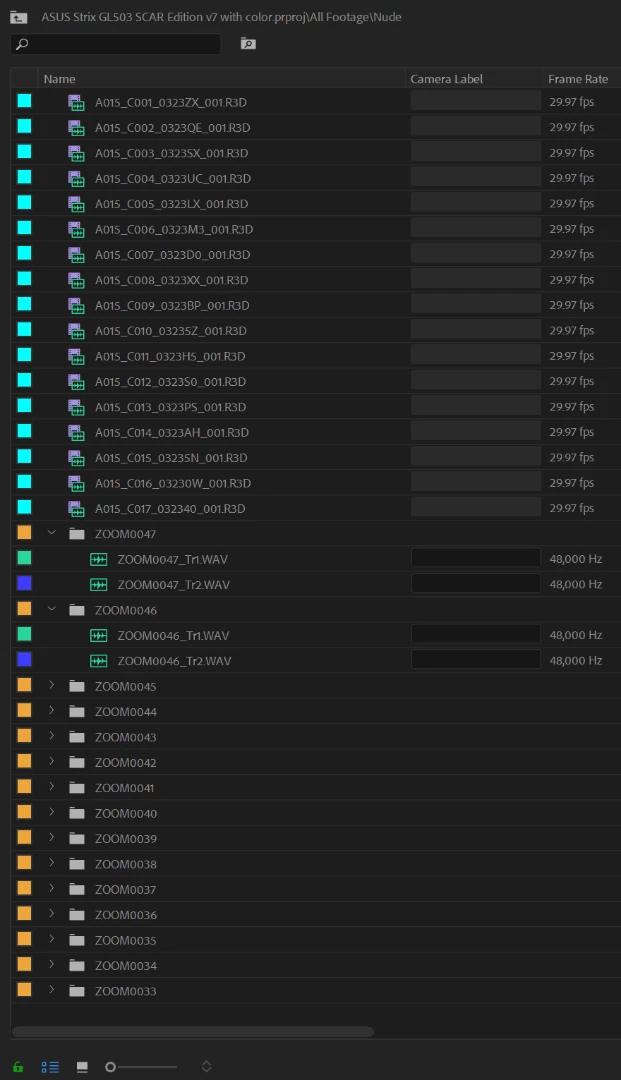The image size is (621, 1080).
Task: Expand the ZOOM0033 bin
Action: pos(52,990)
